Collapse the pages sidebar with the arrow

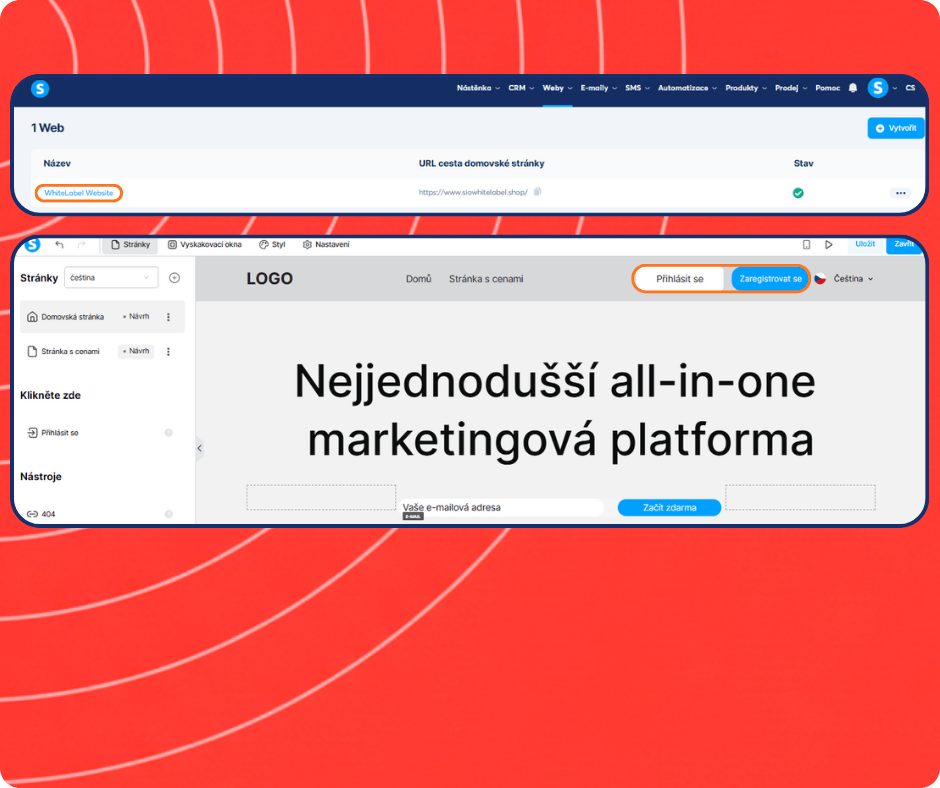point(200,448)
